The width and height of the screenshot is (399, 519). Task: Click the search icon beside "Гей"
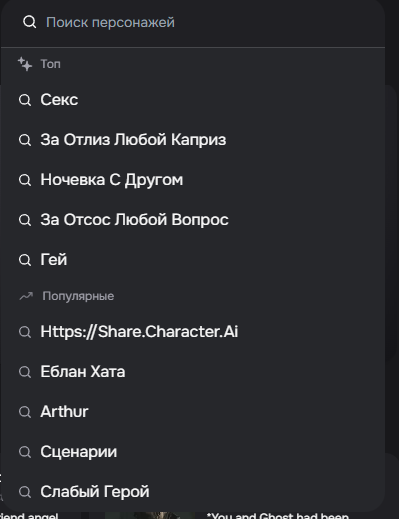[25, 260]
